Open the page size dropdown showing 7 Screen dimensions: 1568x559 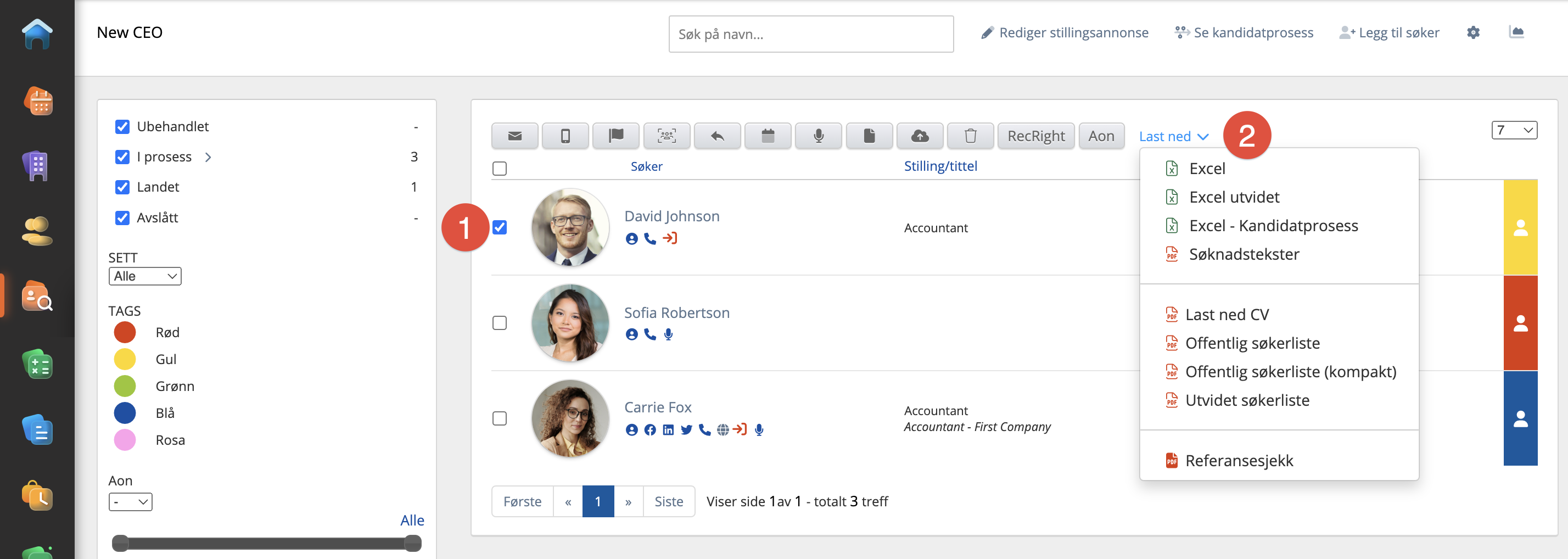click(1513, 130)
